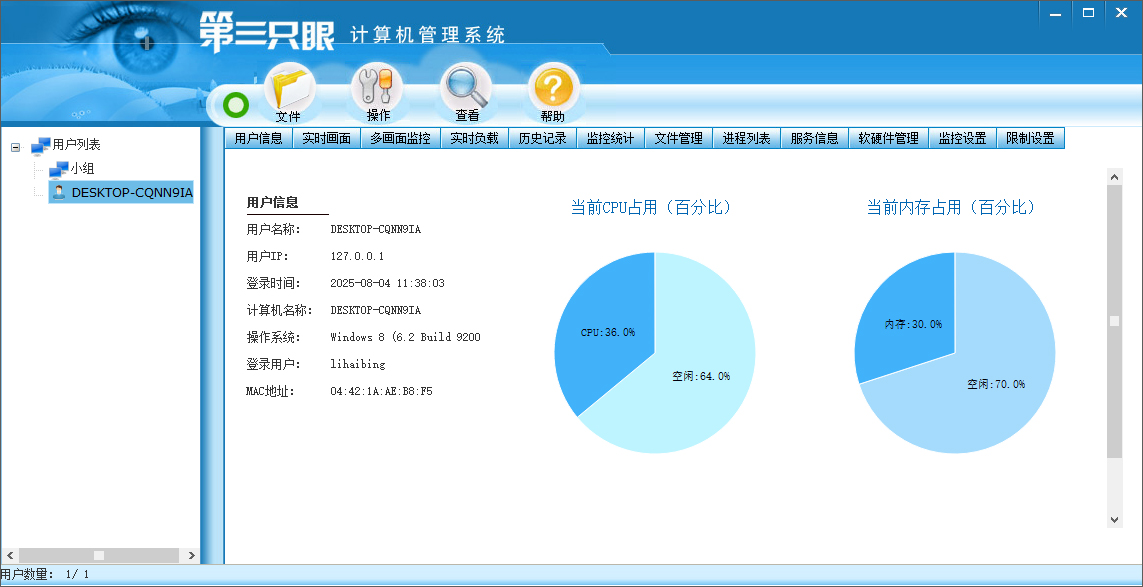Open the 进程列表 tab
This screenshot has width=1143, height=587.
click(744, 137)
